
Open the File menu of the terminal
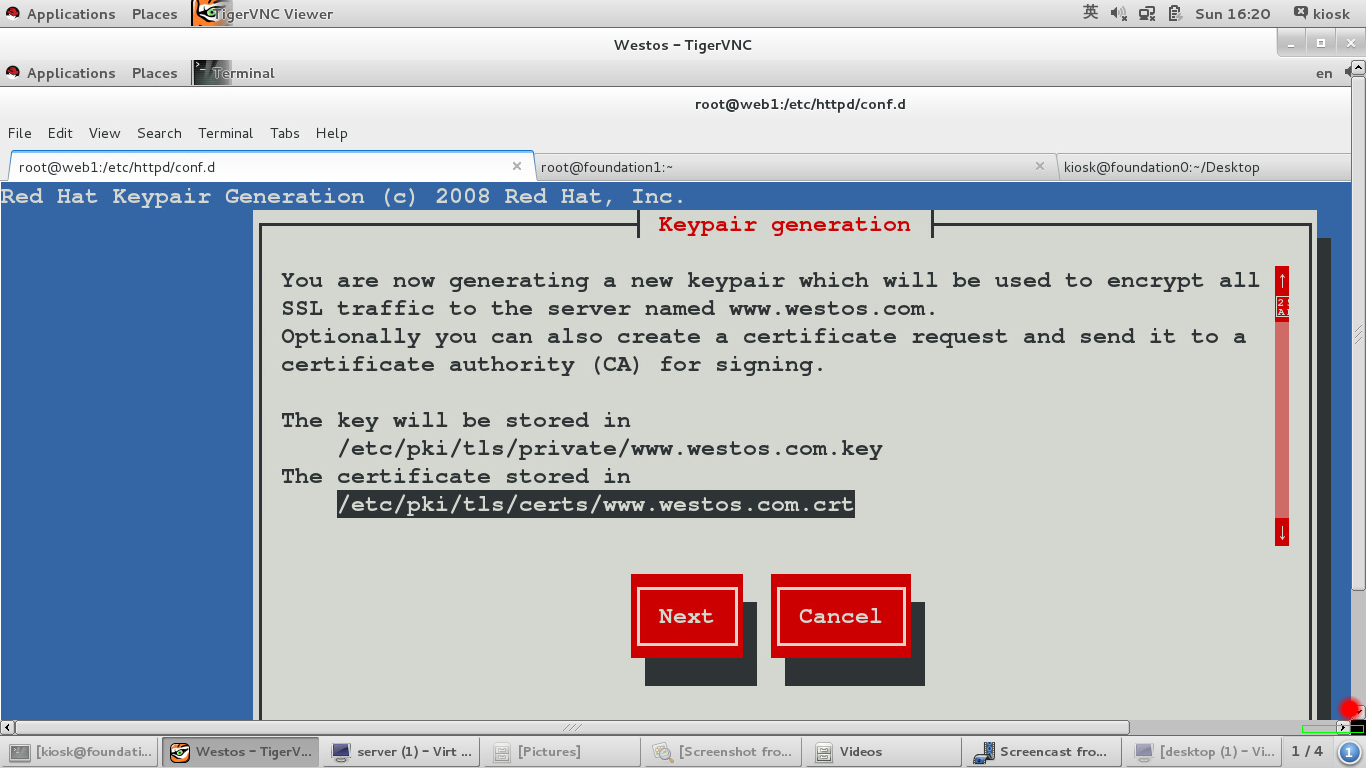[20, 133]
